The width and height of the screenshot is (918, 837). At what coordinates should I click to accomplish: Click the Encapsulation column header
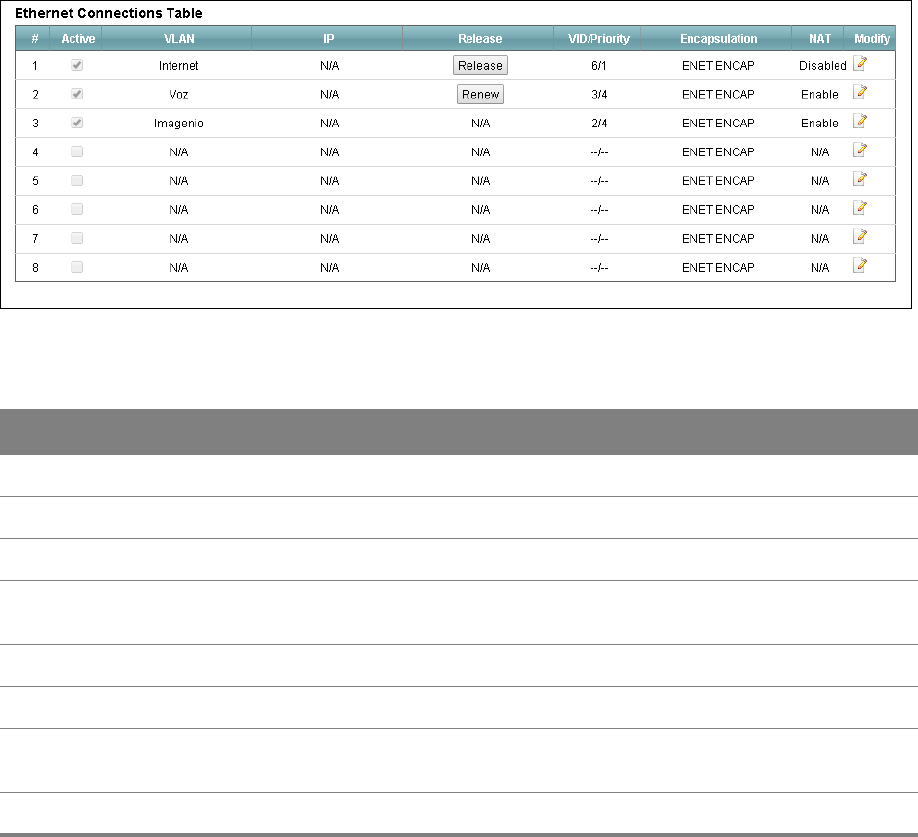tap(718, 39)
